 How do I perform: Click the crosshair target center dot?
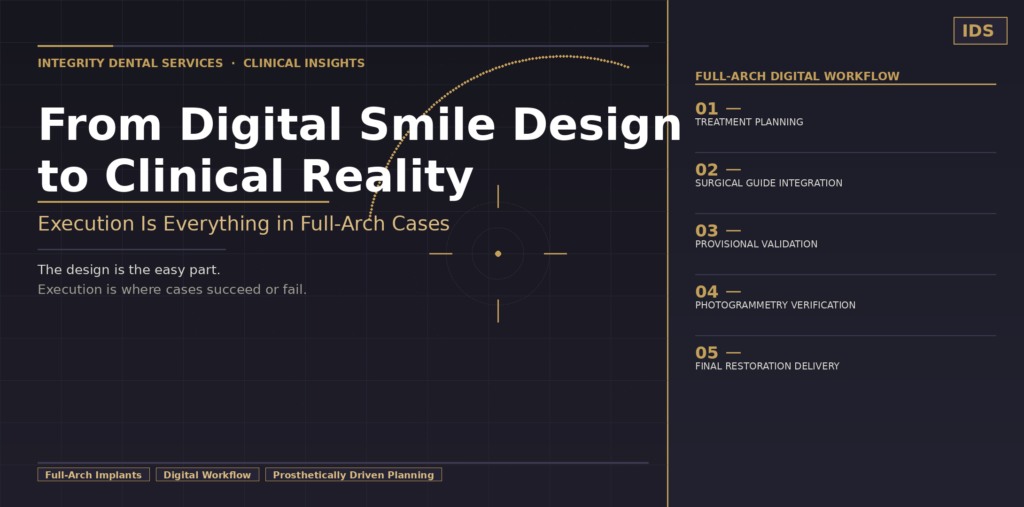(x=498, y=254)
